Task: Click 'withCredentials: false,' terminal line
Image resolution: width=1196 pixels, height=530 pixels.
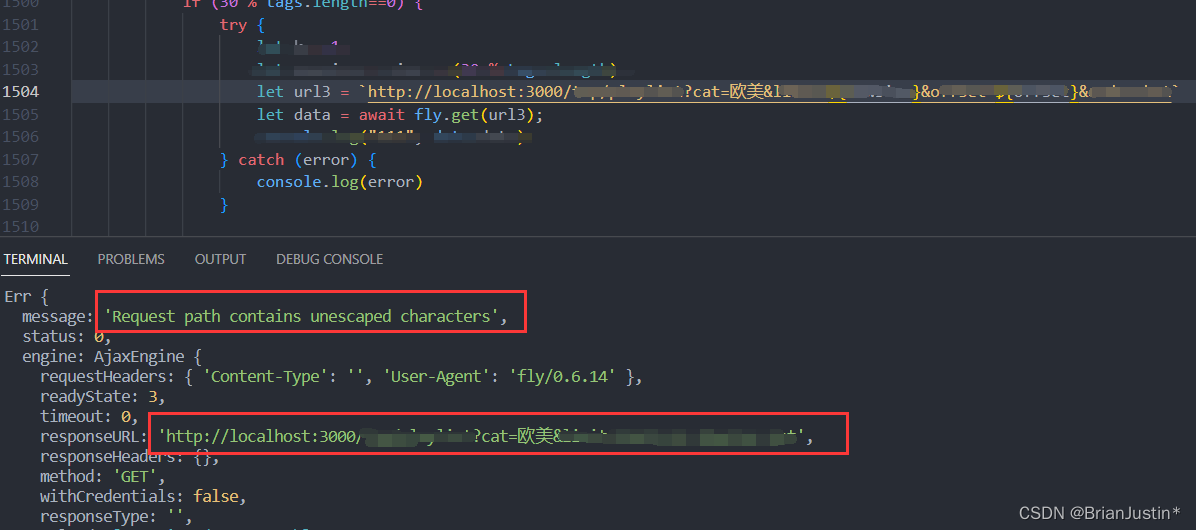Action: pos(144,497)
